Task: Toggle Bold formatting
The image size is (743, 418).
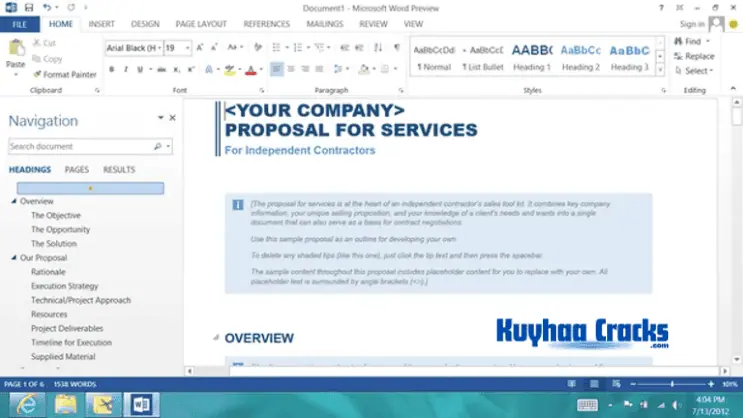Action: click(112, 70)
